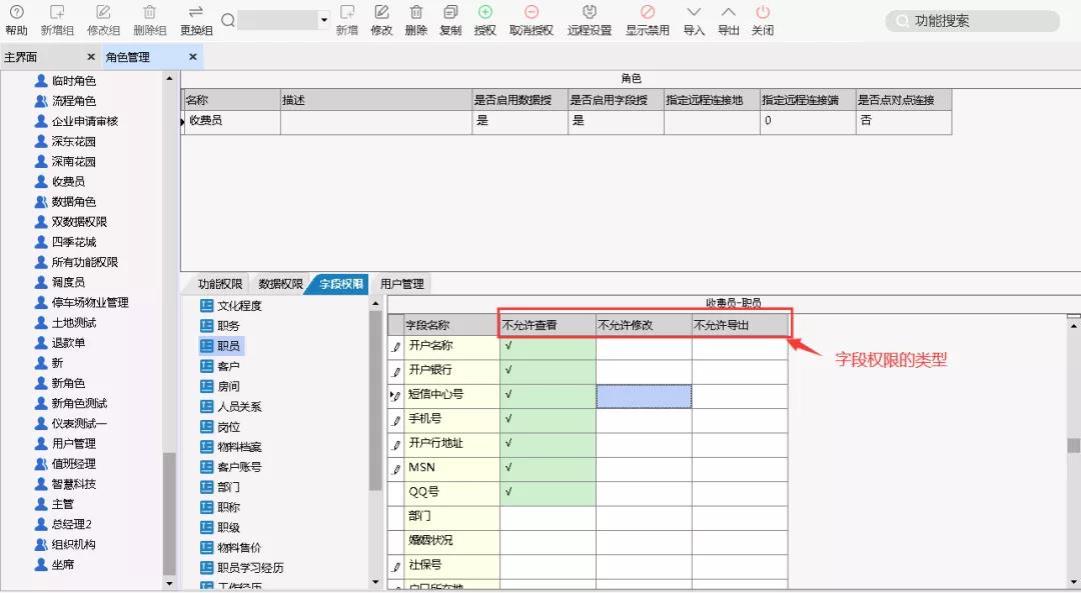Select the 收费员 row in 角色 grid
The image size is (1081, 593).
point(566,121)
